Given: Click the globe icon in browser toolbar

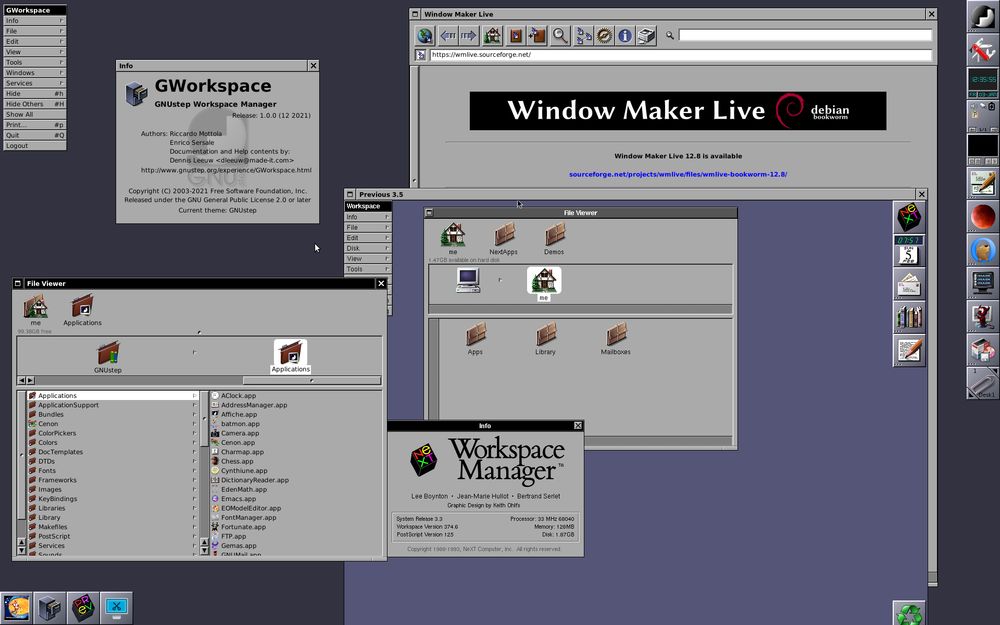Looking at the screenshot, I should click(425, 36).
